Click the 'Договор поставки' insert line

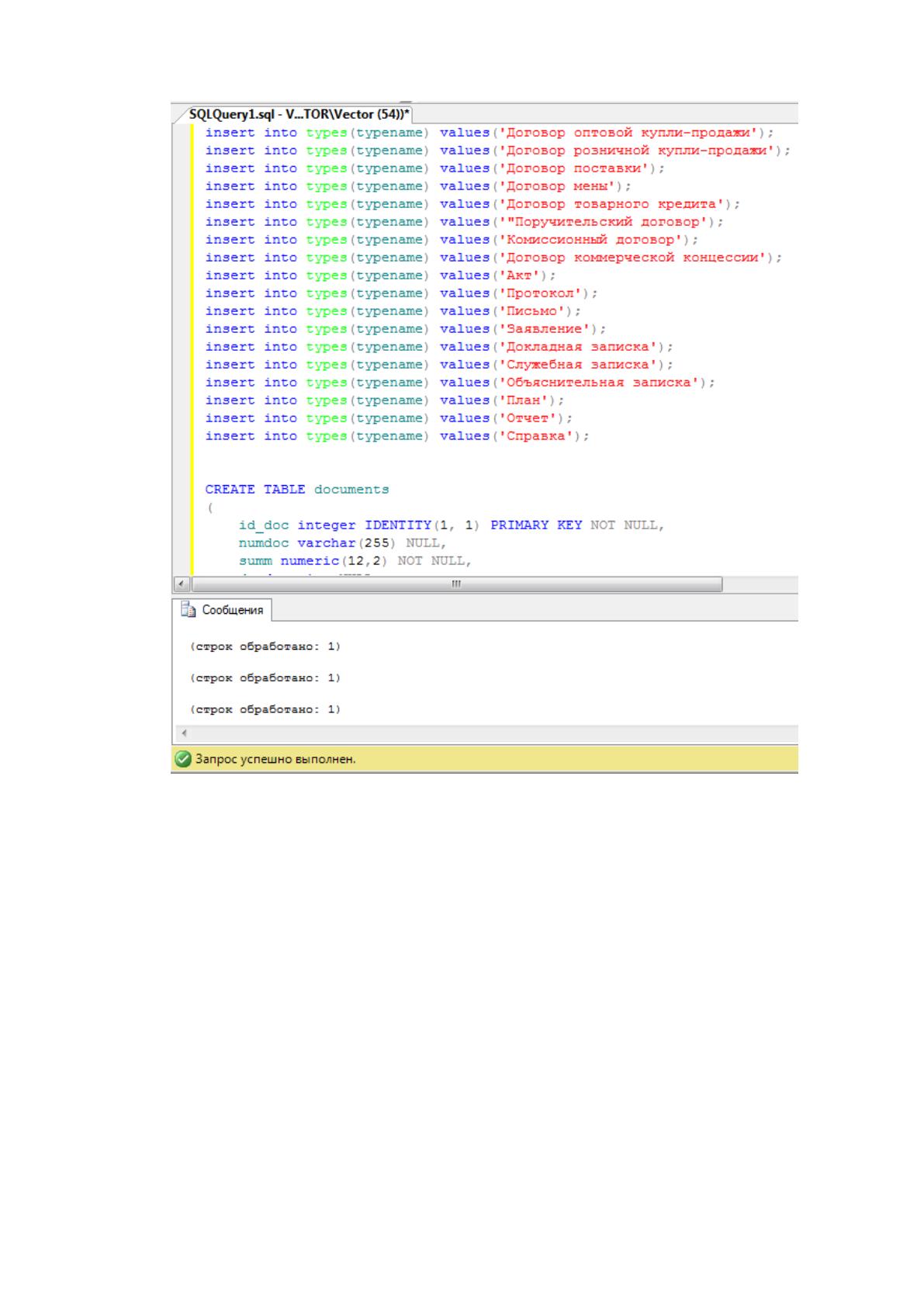(435, 168)
